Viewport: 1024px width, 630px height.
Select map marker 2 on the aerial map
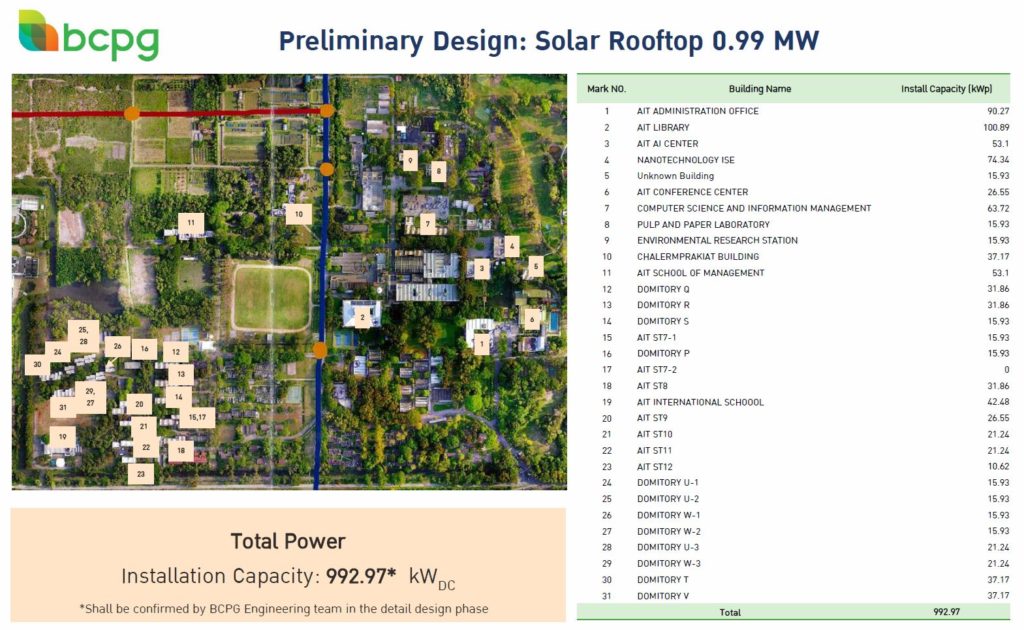(x=362, y=316)
